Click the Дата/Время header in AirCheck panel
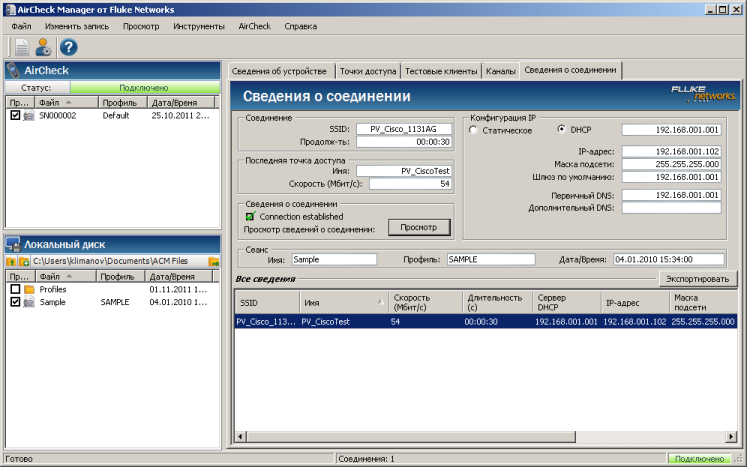This screenshot has height=467, width=747. point(181,102)
